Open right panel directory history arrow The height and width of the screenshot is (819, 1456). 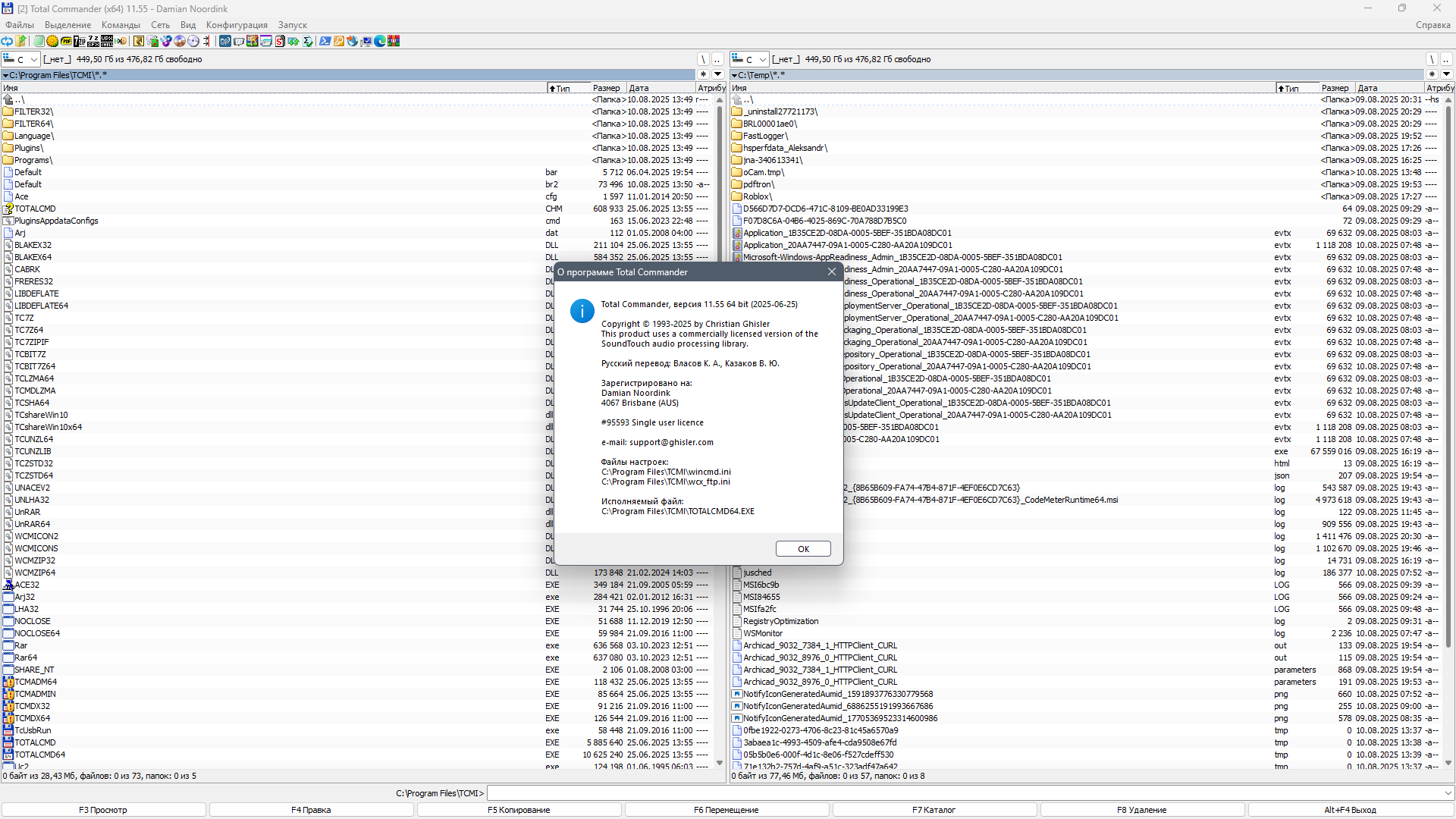coord(1447,74)
